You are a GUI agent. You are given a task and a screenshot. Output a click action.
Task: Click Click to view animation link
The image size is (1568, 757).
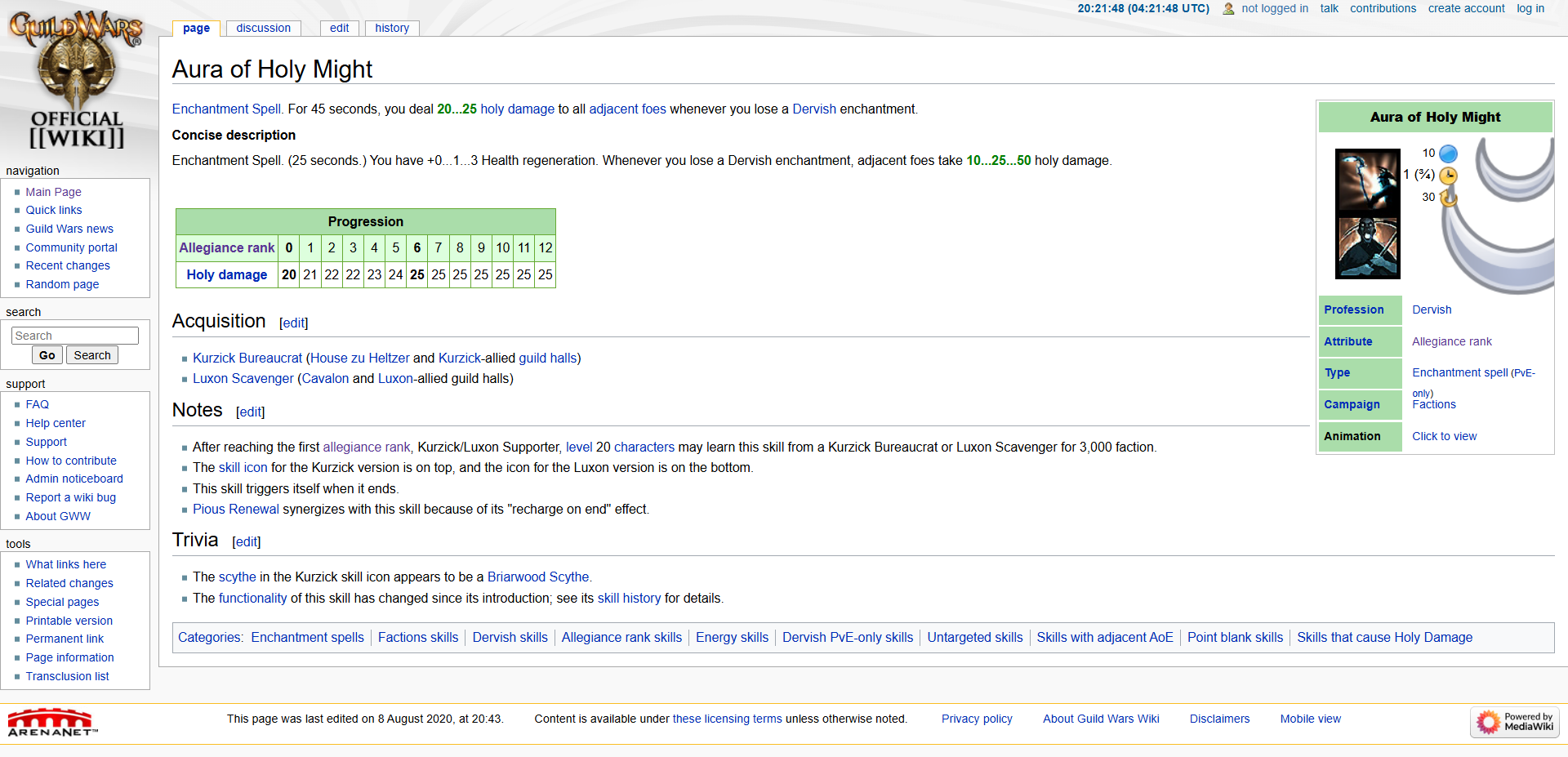point(1444,436)
